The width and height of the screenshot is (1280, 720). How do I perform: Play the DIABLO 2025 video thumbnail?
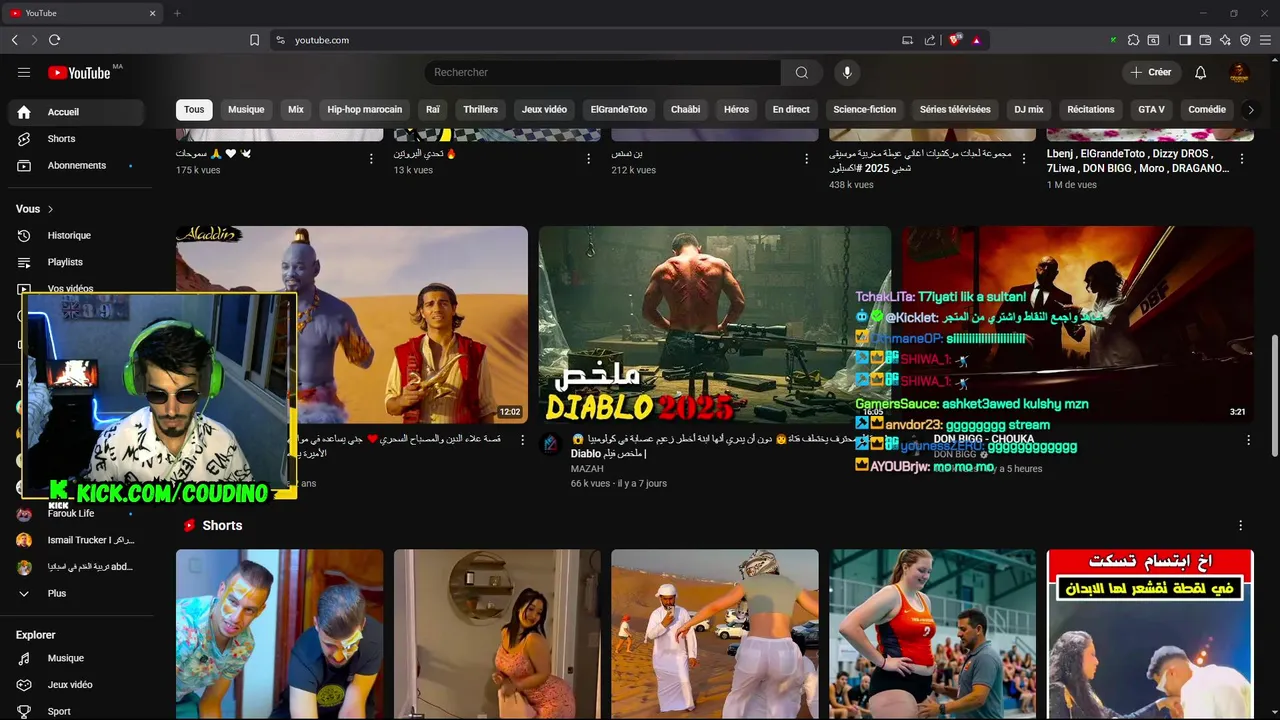715,325
